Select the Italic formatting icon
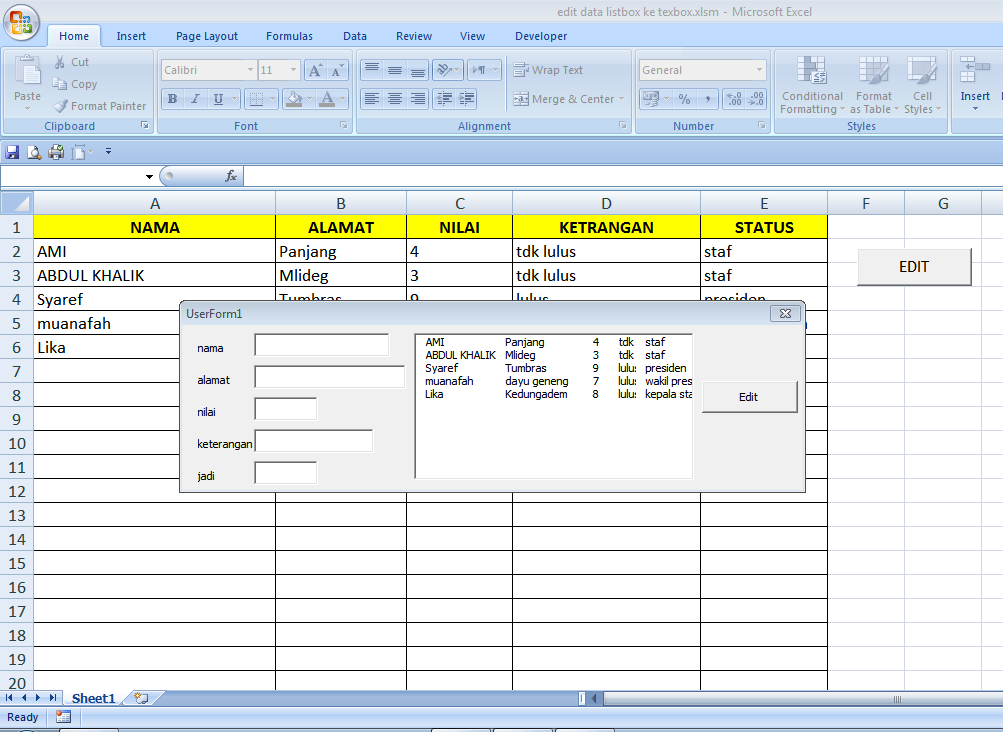 pyautogui.click(x=195, y=98)
